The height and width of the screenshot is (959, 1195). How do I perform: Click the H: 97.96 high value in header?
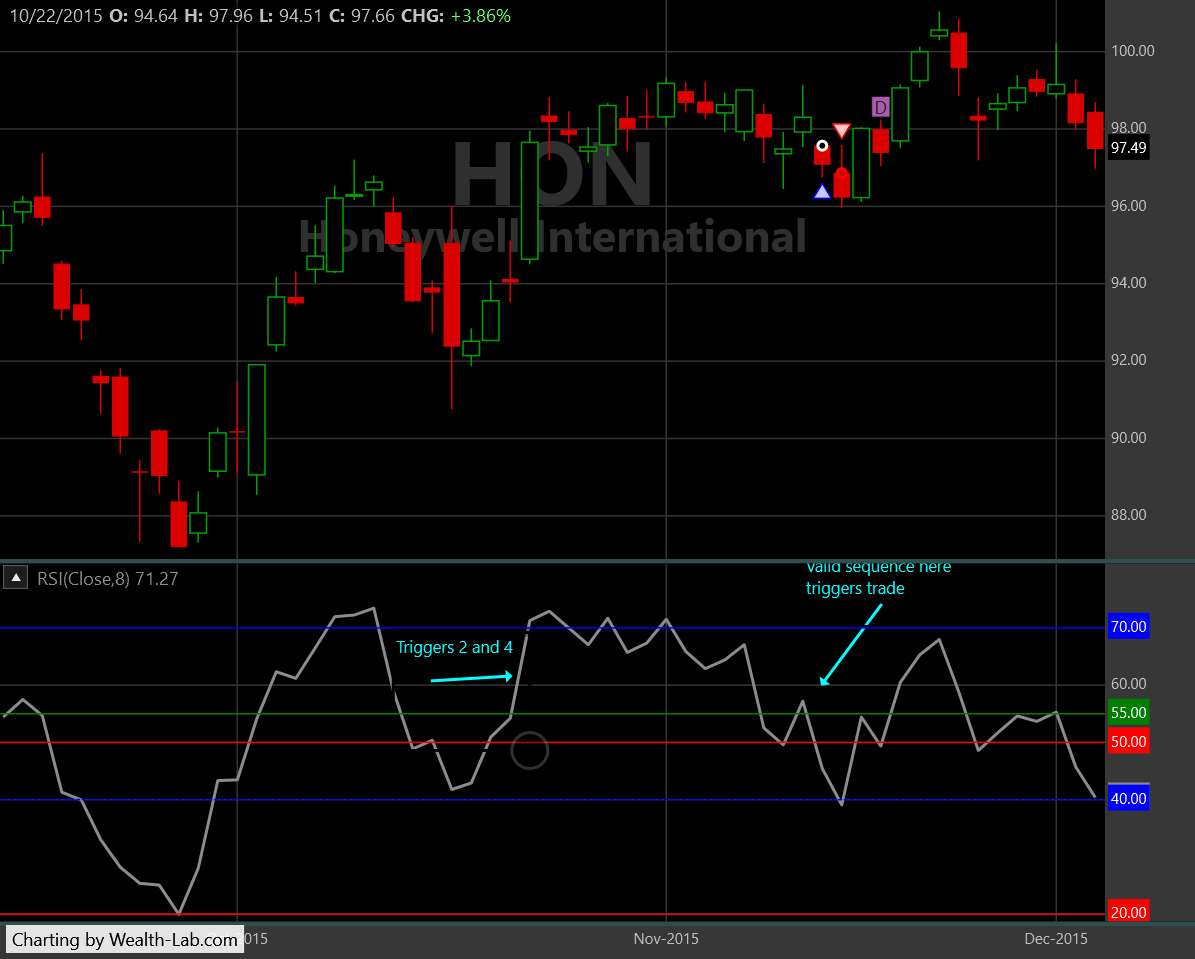click(218, 16)
